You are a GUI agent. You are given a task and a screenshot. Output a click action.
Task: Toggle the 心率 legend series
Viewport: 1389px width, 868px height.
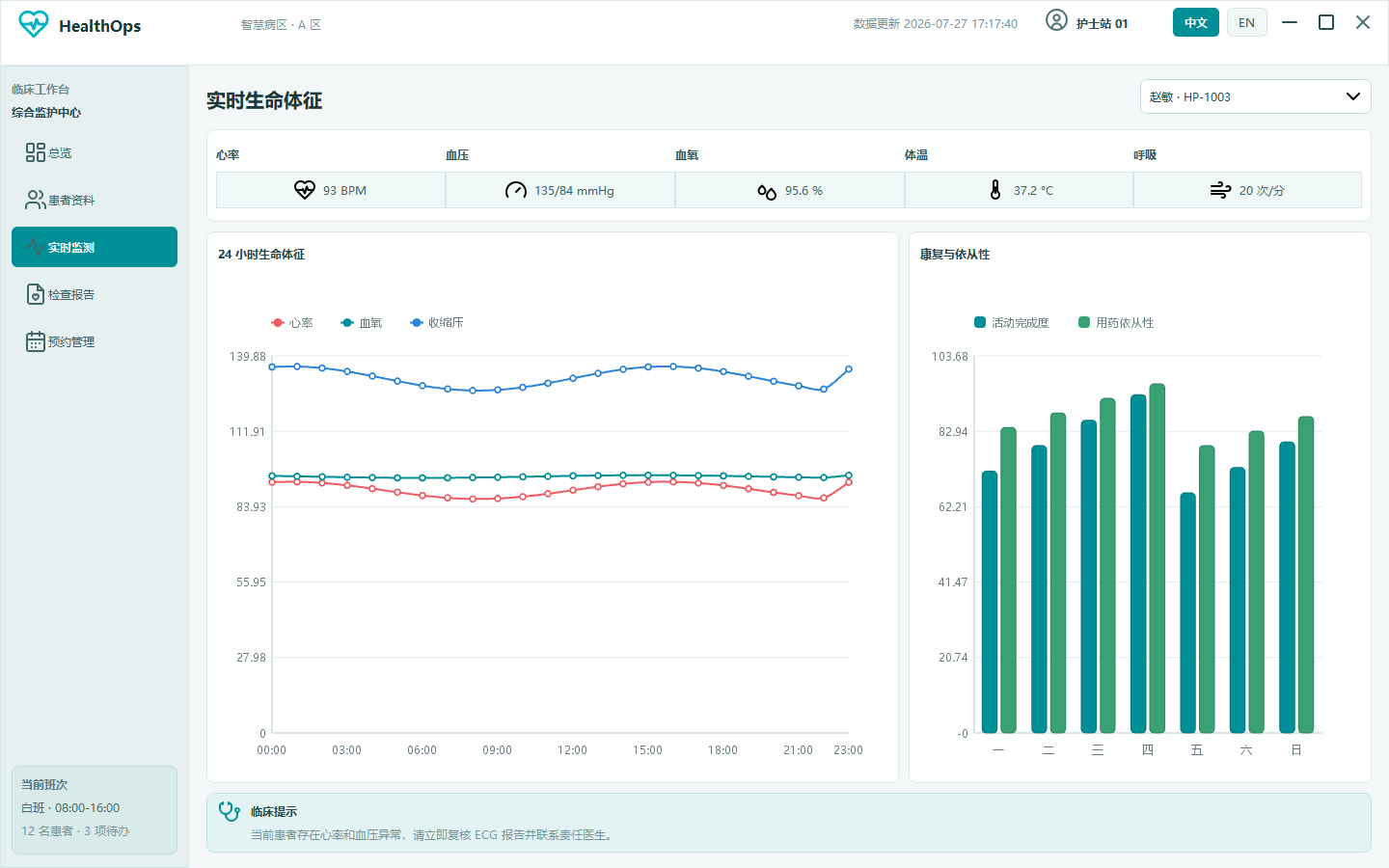click(292, 323)
